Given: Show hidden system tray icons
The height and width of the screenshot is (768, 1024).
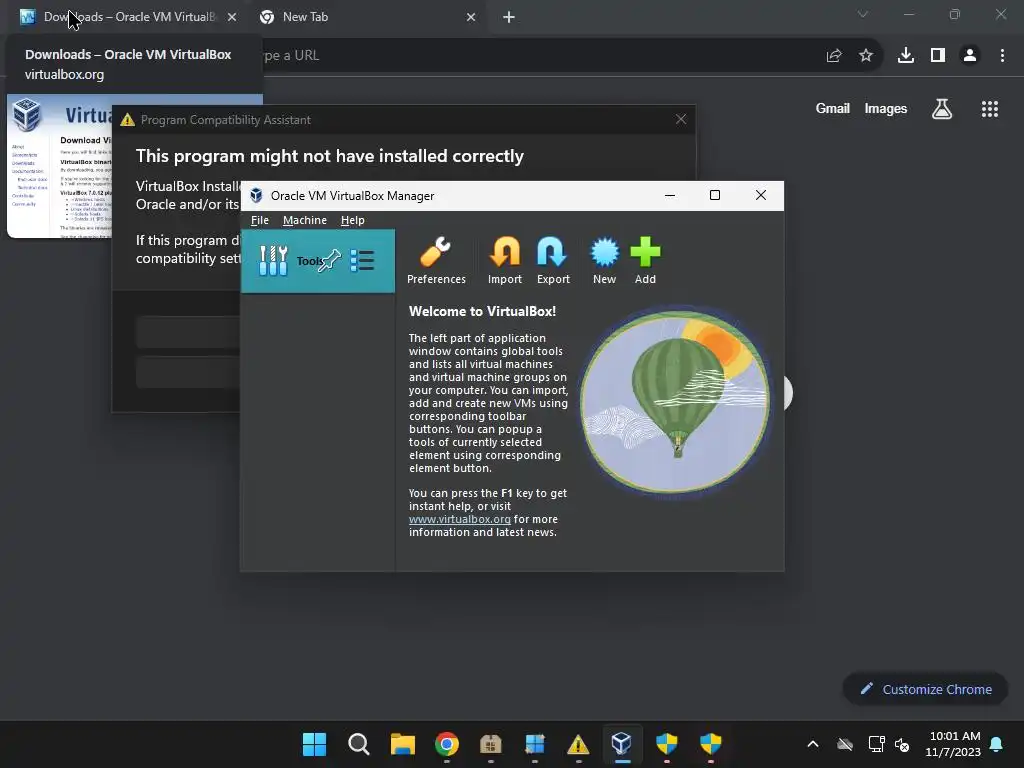Looking at the screenshot, I should click(x=813, y=744).
